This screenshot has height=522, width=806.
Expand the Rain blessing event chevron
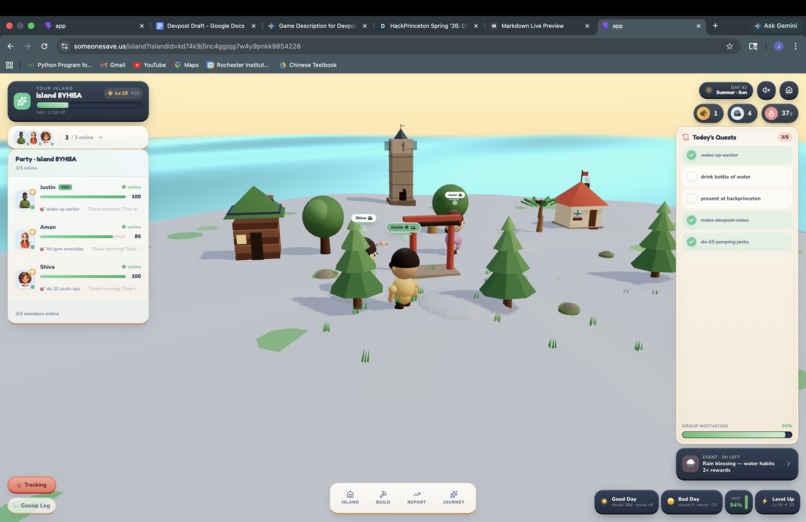tap(789, 464)
